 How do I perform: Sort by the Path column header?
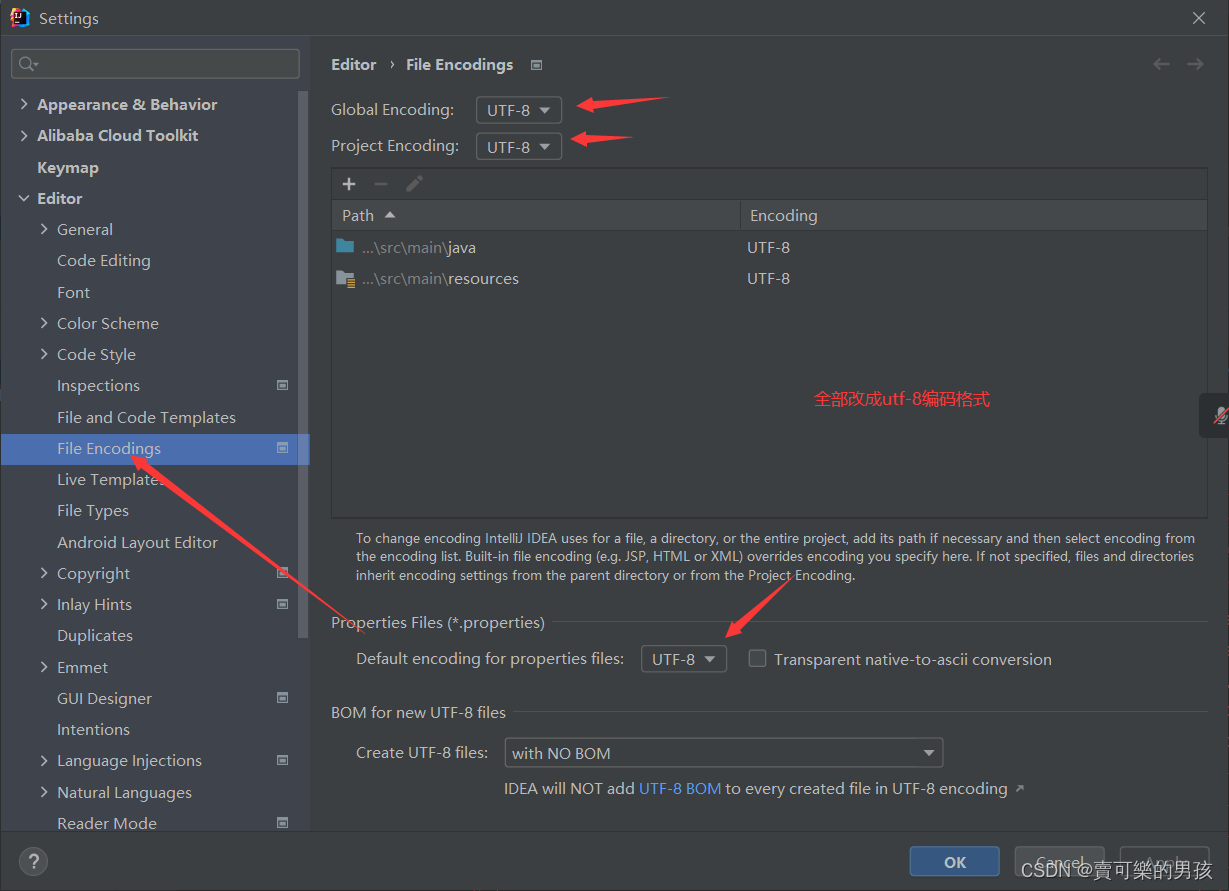tap(536, 215)
